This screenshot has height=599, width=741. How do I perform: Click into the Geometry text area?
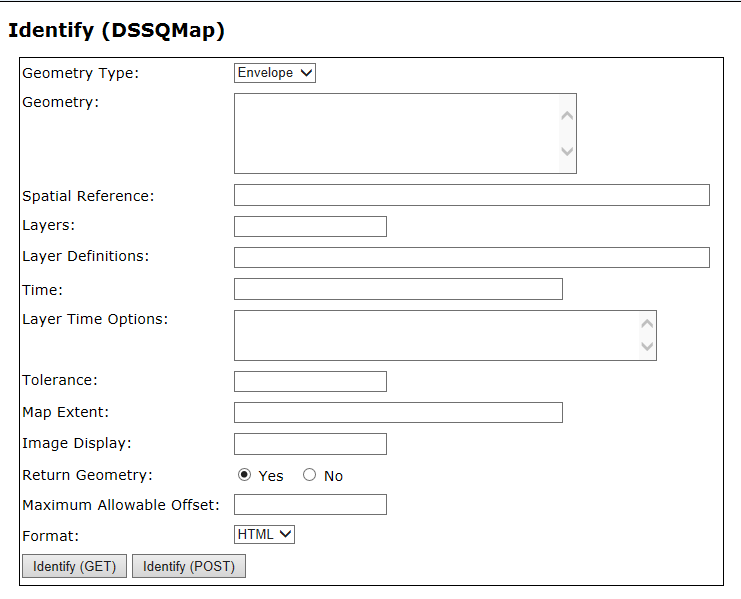tap(396, 133)
